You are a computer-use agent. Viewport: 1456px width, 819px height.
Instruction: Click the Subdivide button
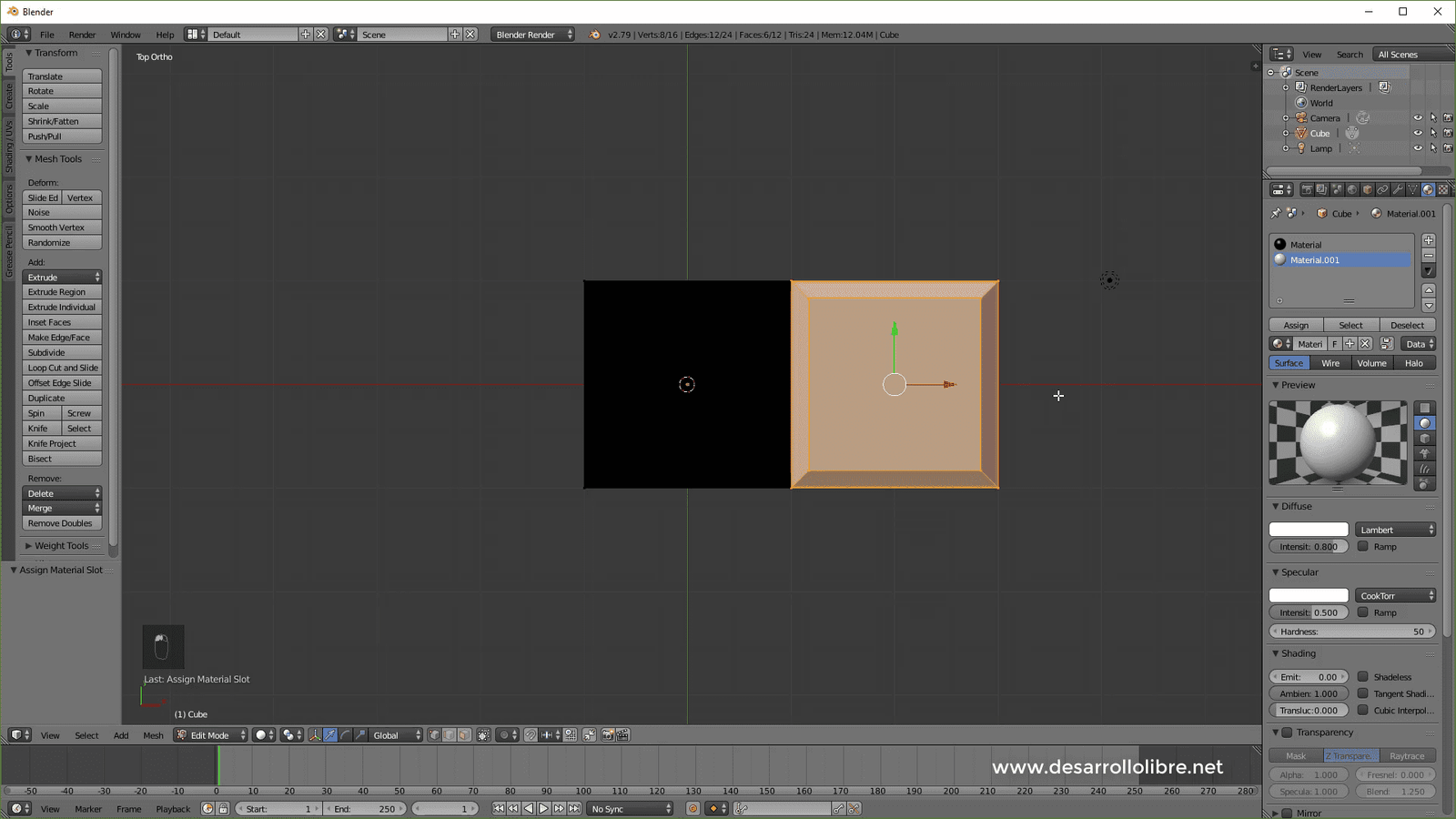point(62,352)
